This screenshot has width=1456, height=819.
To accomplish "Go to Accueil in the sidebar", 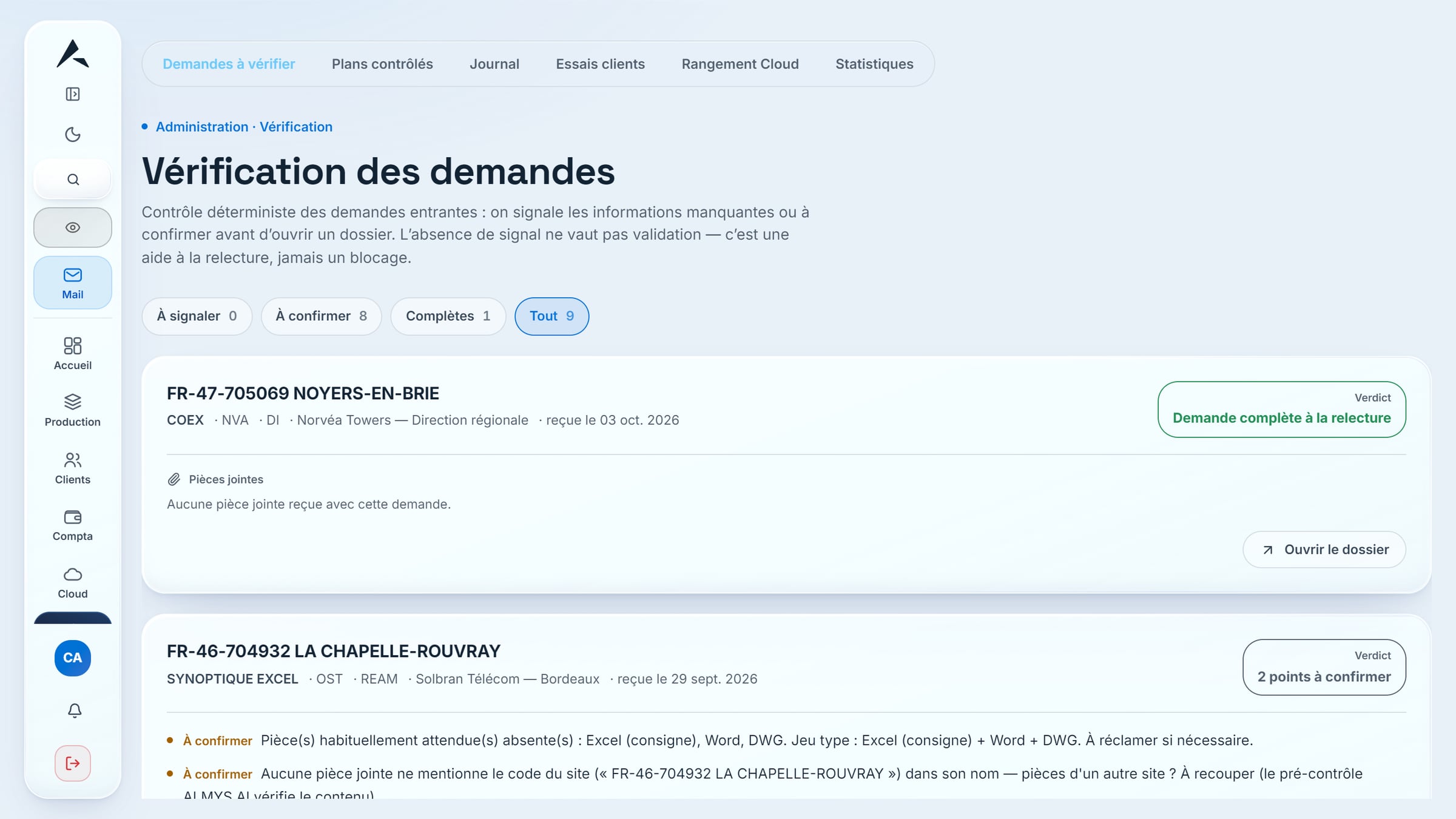I will click(x=73, y=354).
